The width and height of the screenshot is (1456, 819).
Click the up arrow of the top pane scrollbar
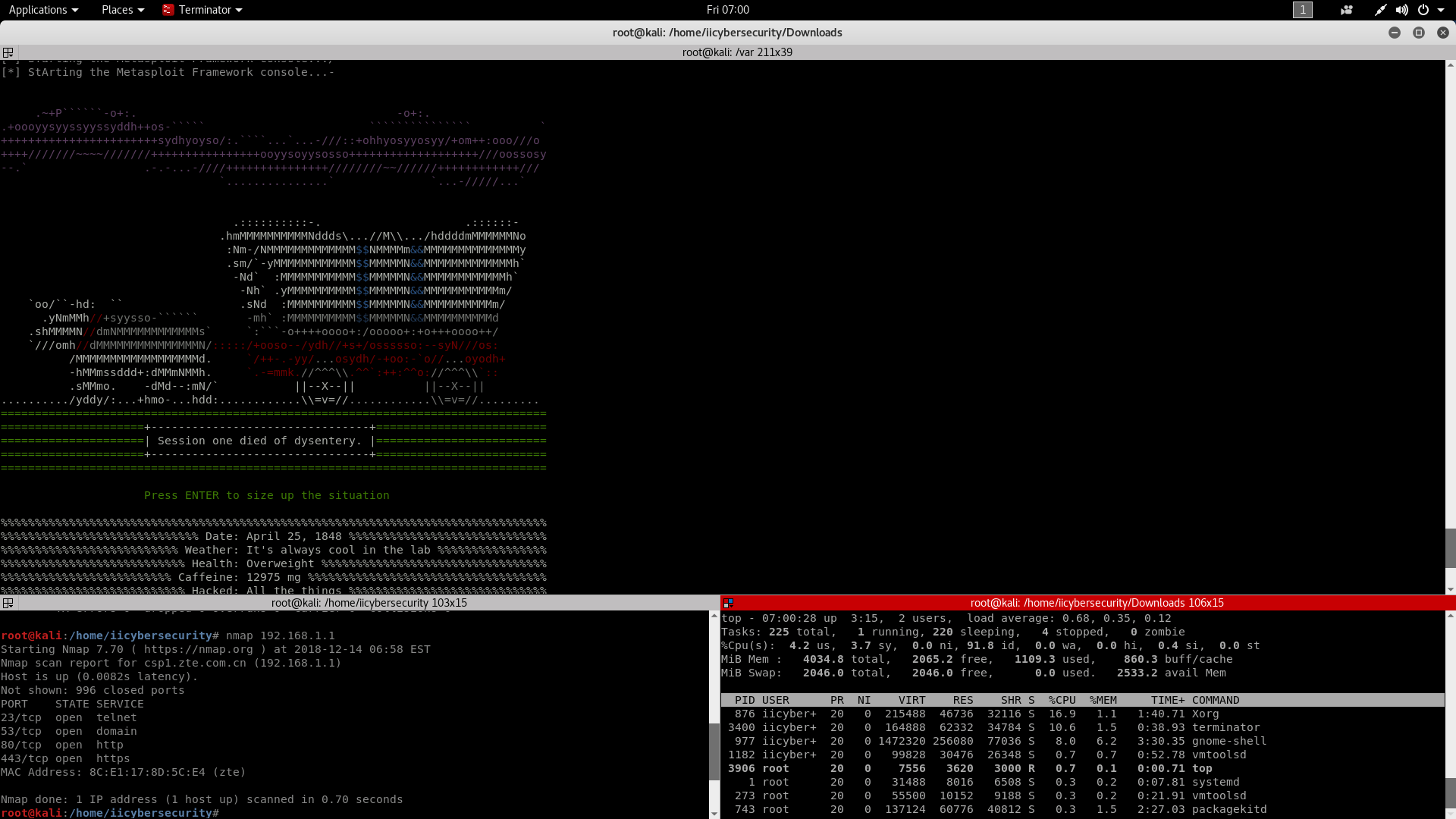coord(1450,616)
